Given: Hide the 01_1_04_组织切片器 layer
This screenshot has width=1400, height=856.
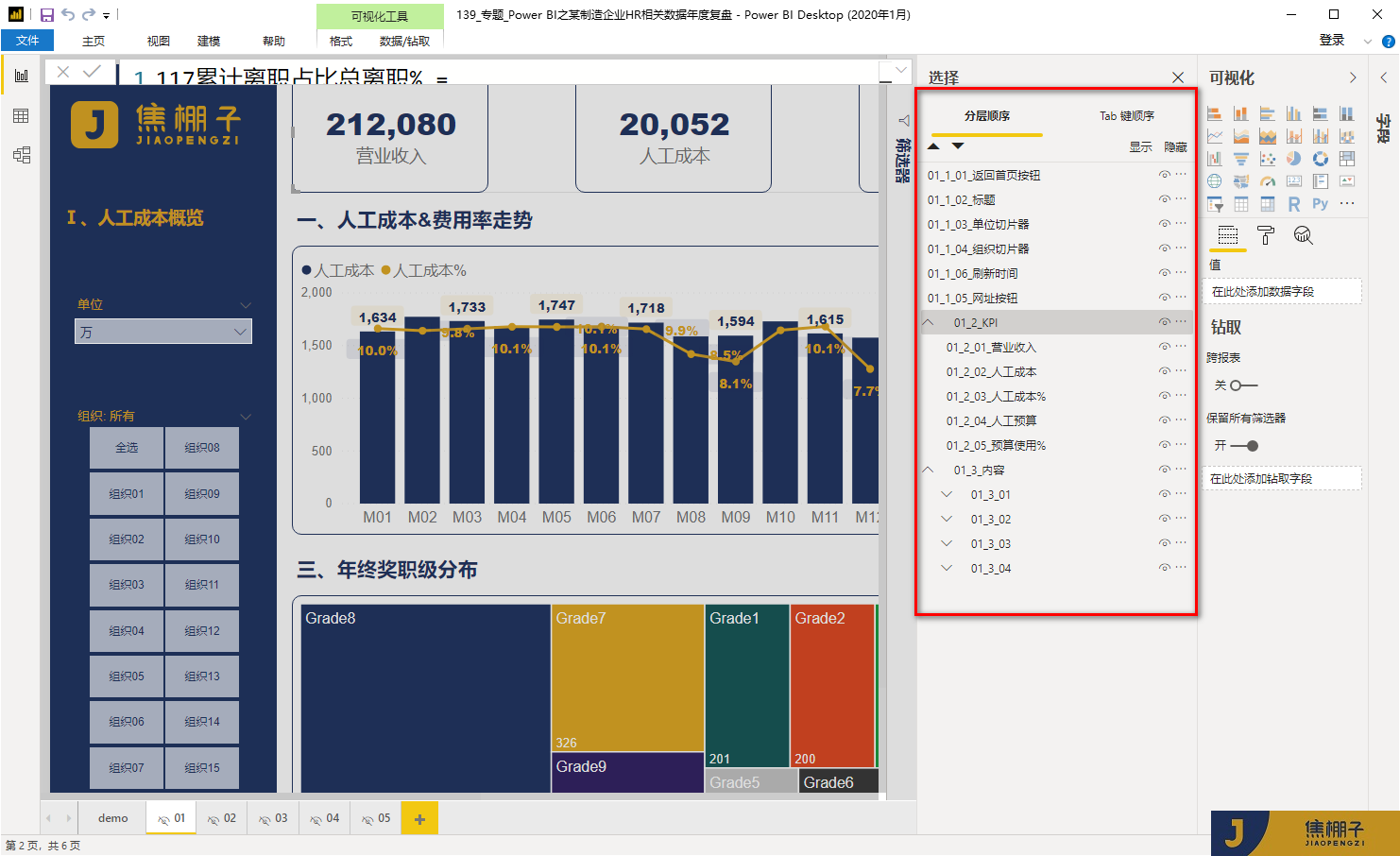Looking at the screenshot, I should 1165,248.
